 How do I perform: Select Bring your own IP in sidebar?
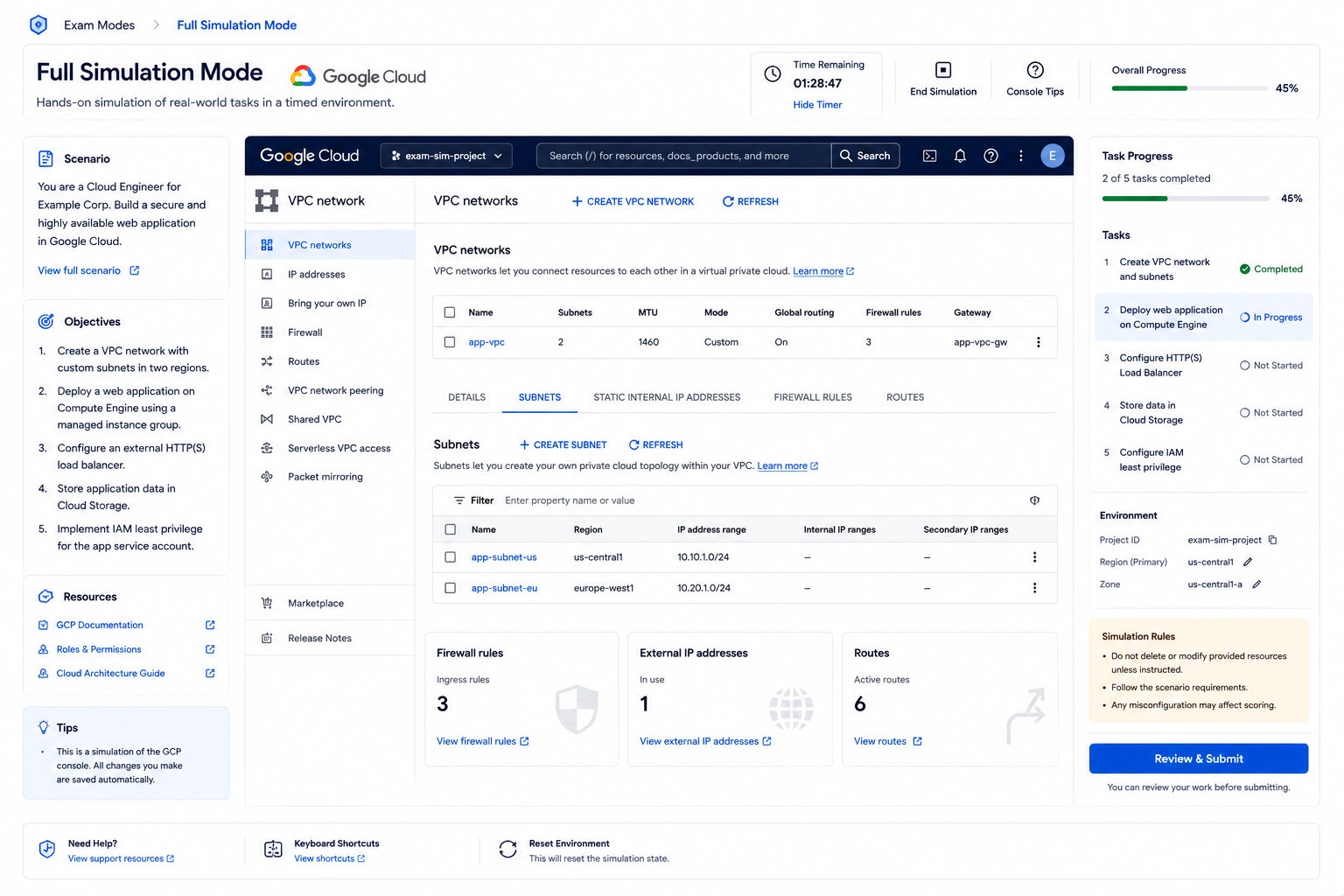pyautogui.click(x=330, y=304)
